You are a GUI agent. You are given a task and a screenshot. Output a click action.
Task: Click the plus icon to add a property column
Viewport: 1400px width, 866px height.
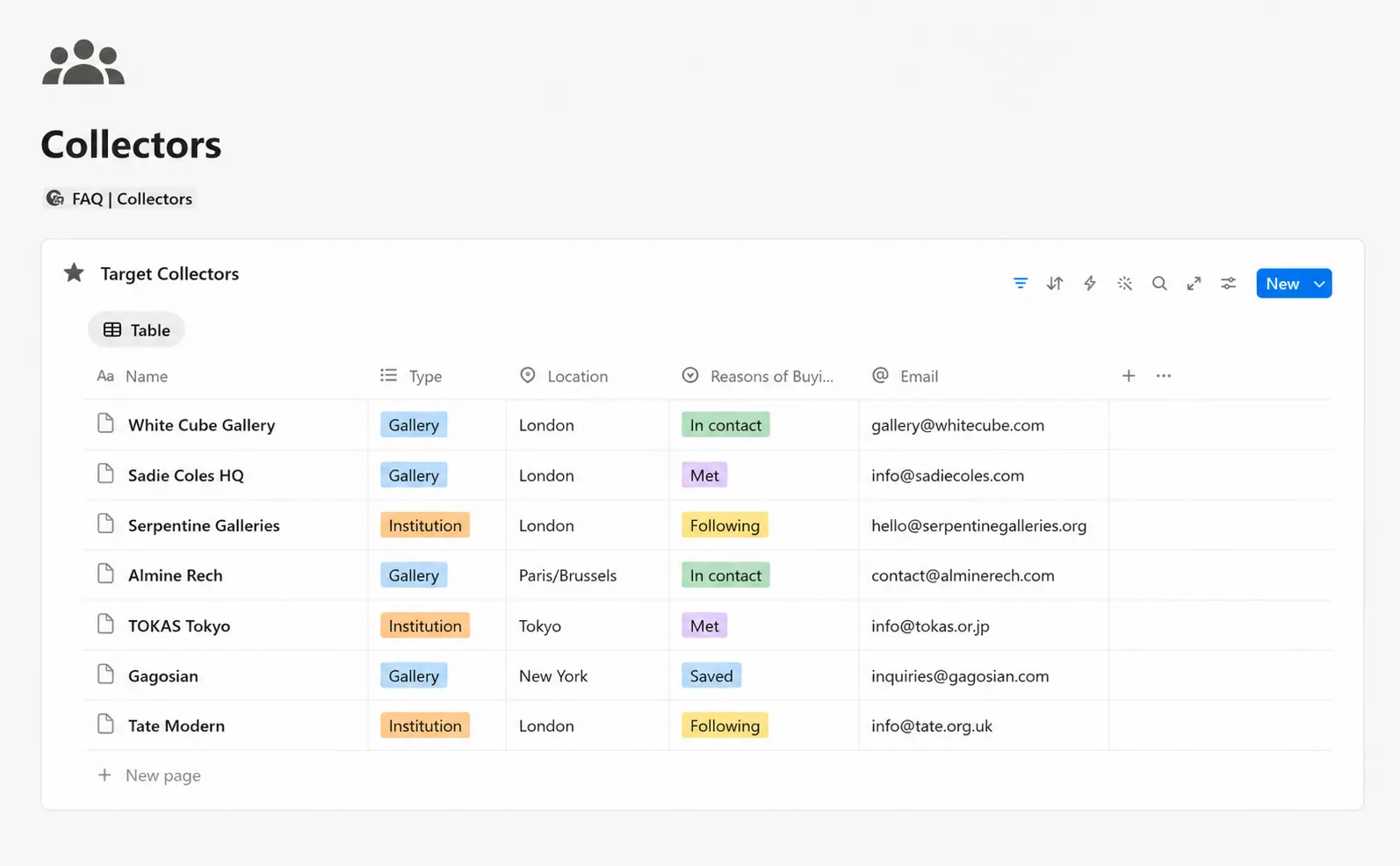[1129, 376]
